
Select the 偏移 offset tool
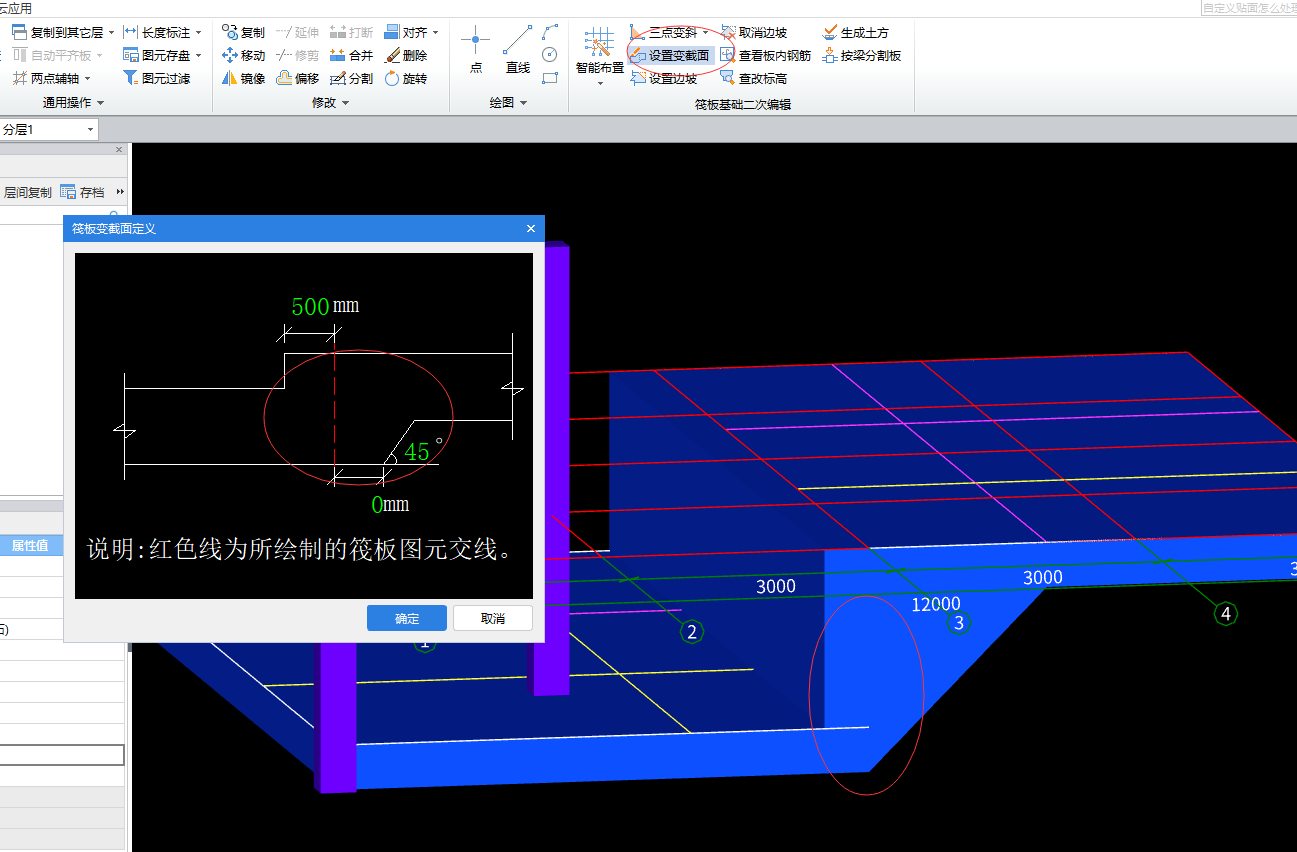click(297, 78)
